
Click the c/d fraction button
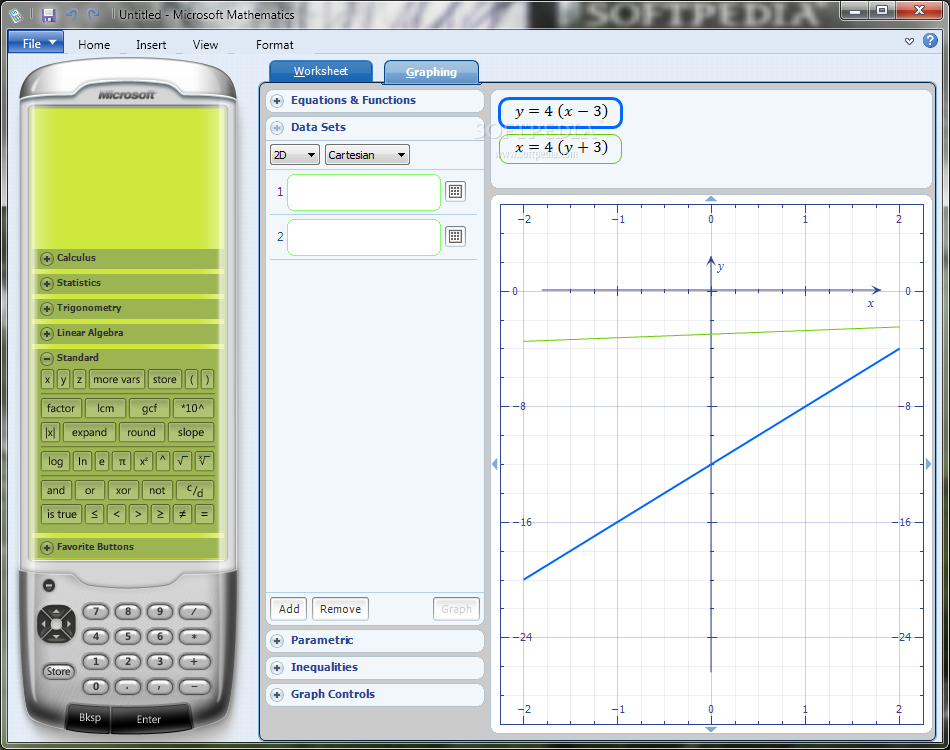(195, 490)
